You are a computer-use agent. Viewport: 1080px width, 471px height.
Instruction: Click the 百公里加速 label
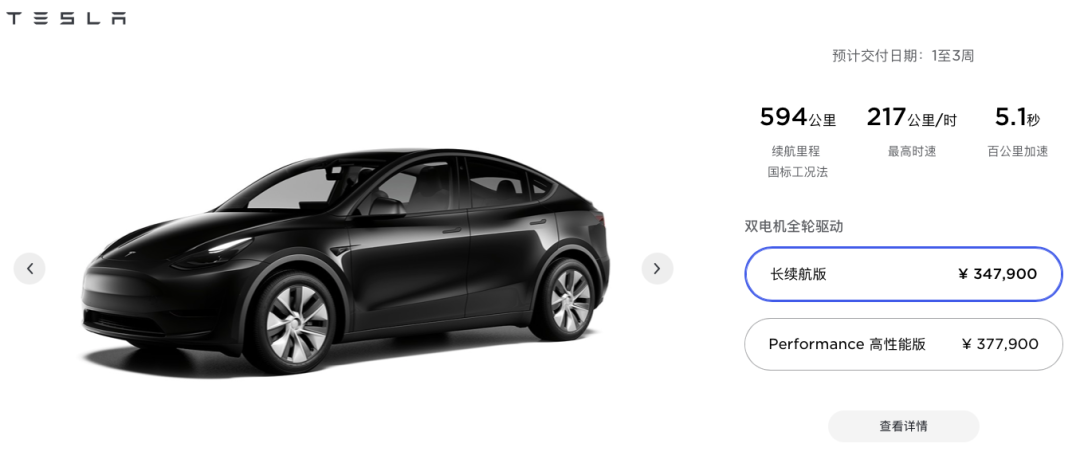click(x=1017, y=151)
